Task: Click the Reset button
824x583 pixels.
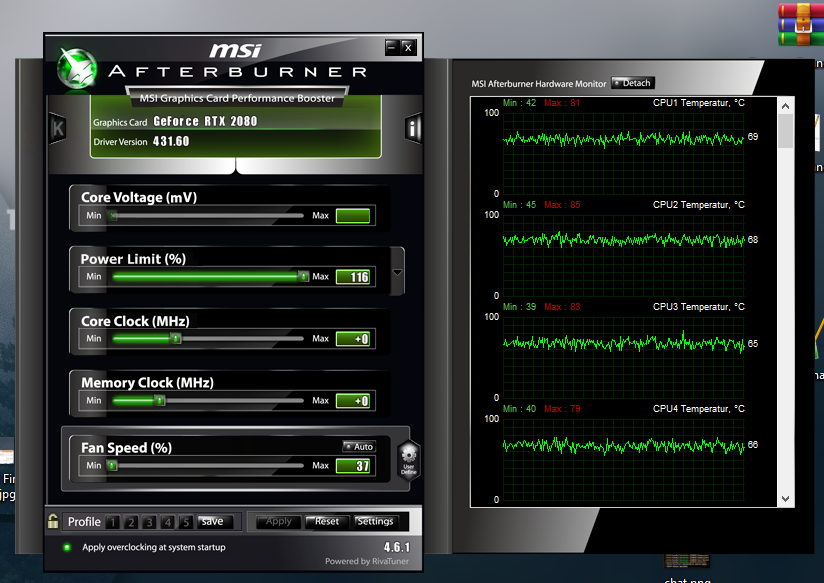Action: click(x=327, y=521)
